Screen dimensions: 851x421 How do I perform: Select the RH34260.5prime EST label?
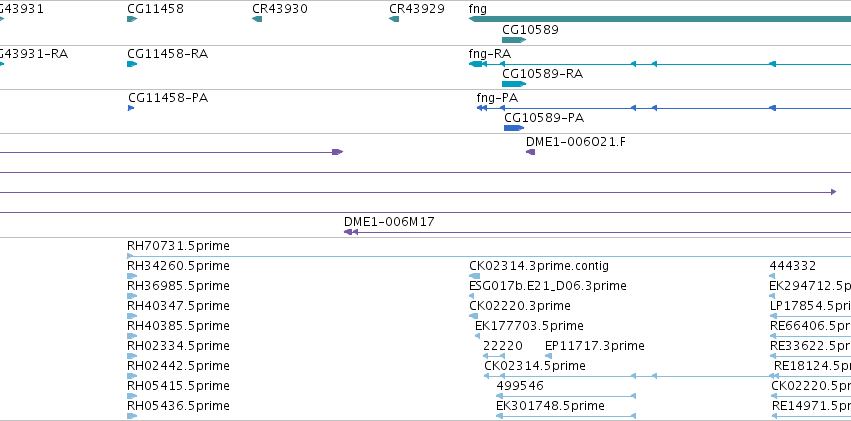click(x=178, y=266)
